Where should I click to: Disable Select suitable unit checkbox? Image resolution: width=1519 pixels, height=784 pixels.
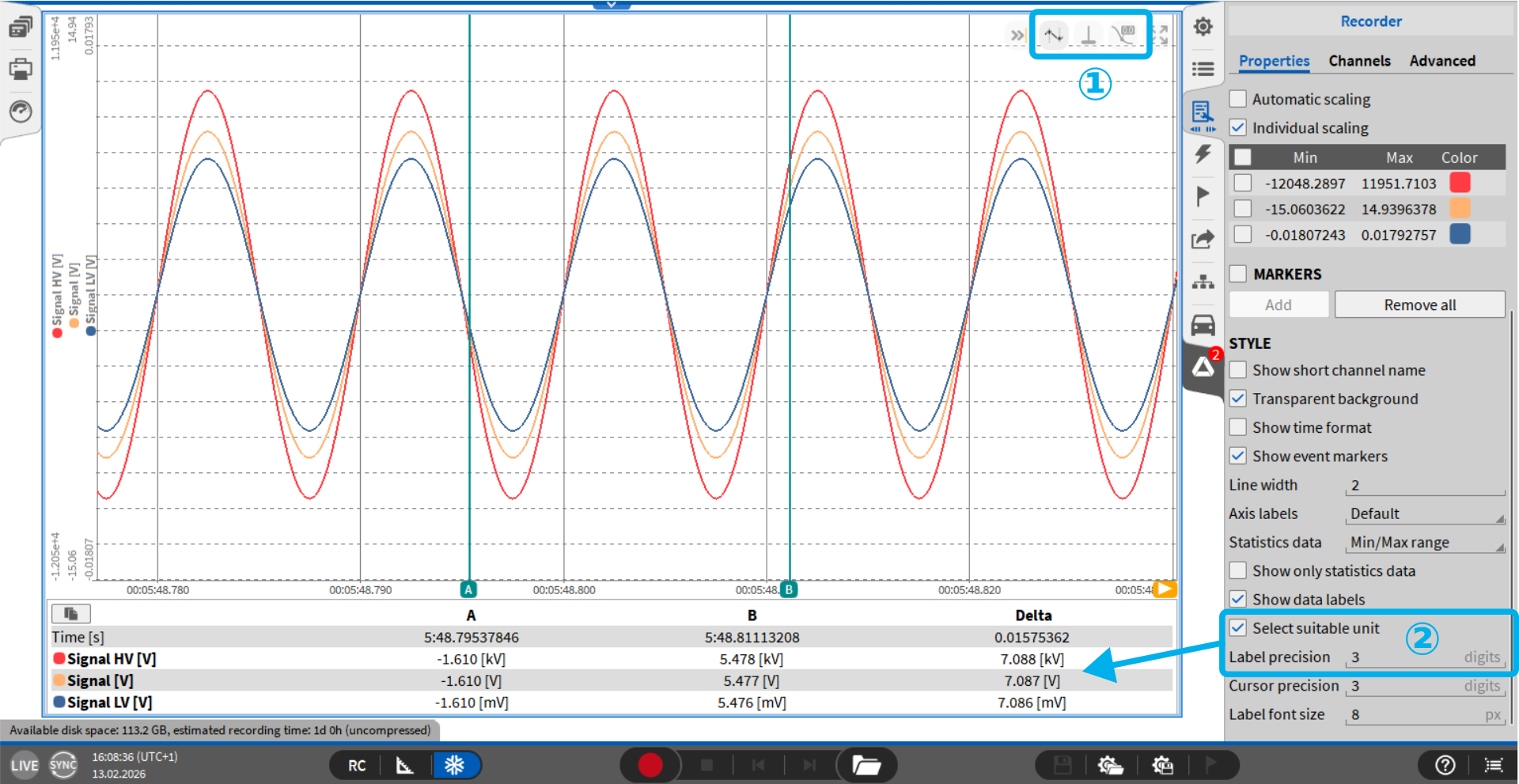tap(1238, 628)
